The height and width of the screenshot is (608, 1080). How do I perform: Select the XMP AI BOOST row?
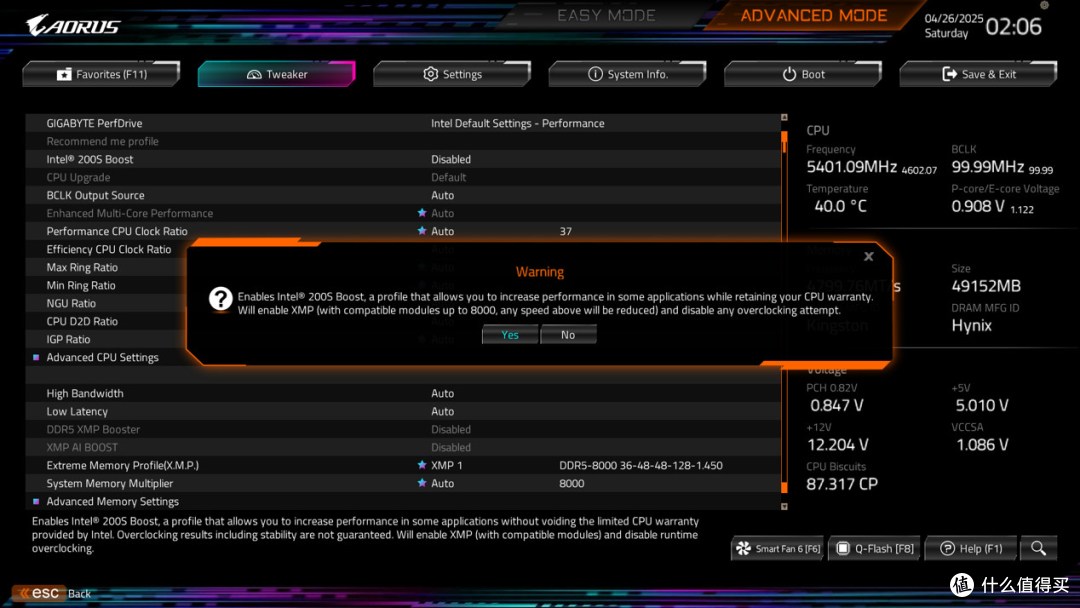[x=403, y=447]
